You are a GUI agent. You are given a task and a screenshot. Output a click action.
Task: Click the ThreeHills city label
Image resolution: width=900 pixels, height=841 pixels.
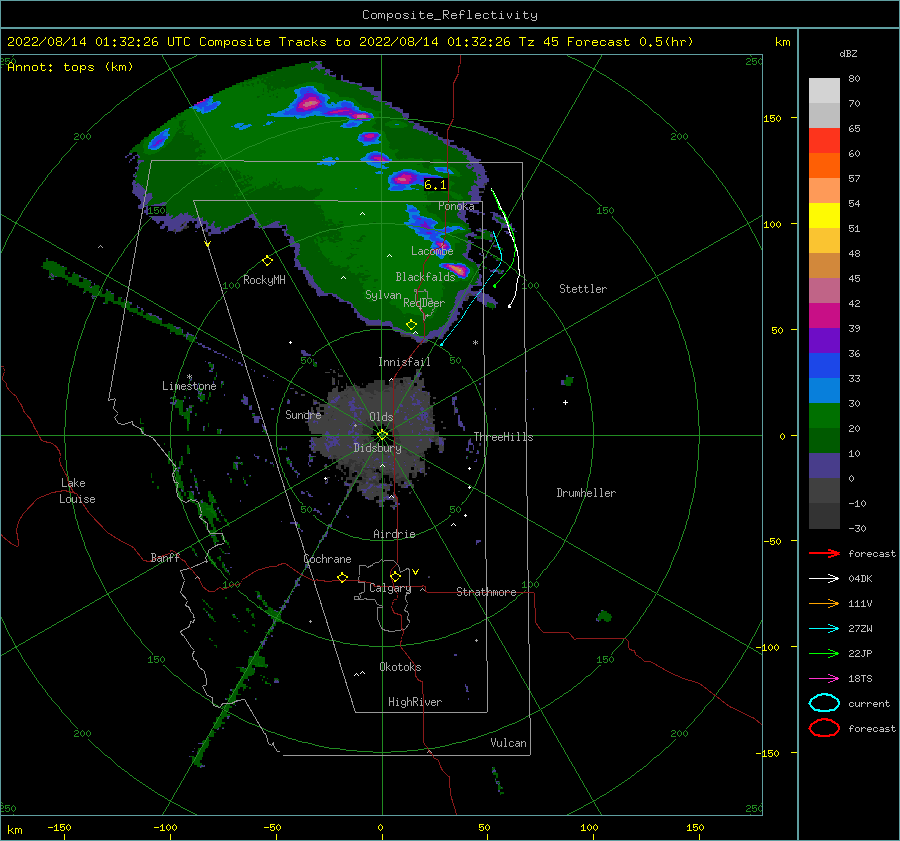503,437
